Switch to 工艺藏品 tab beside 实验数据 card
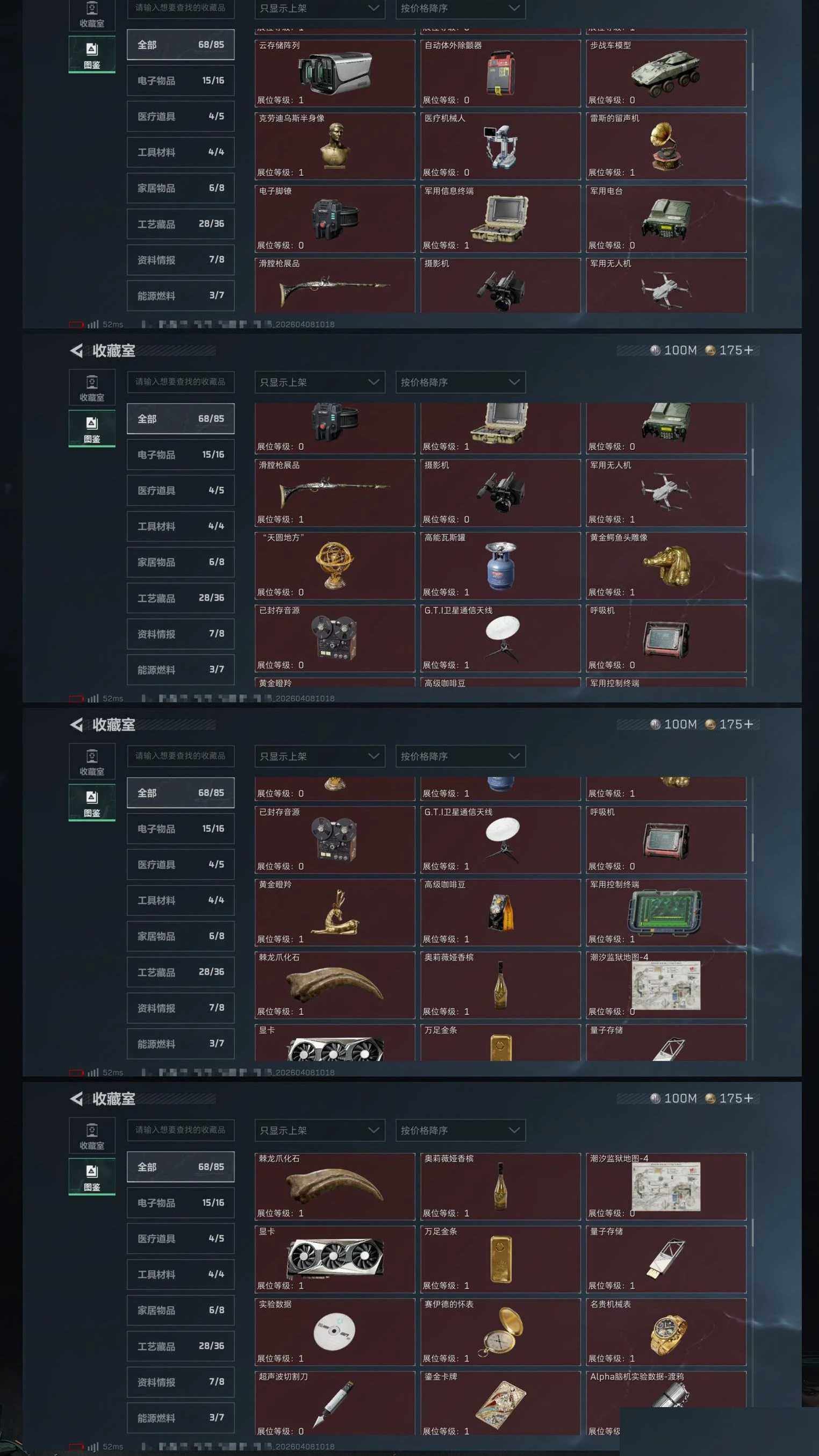The width and height of the screenshot is (819, 1456). (x=181, y=1346)
